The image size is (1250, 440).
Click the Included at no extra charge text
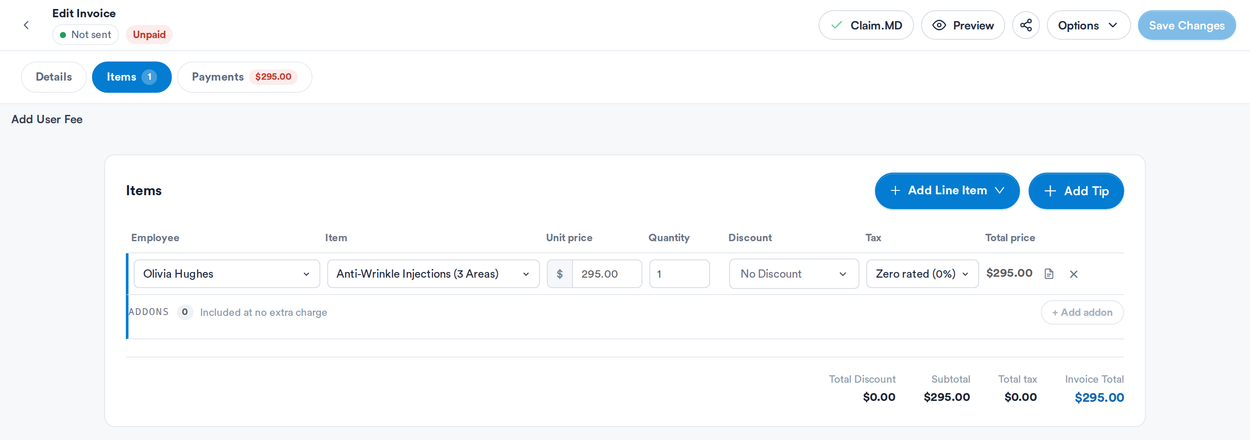coord(264,312)
